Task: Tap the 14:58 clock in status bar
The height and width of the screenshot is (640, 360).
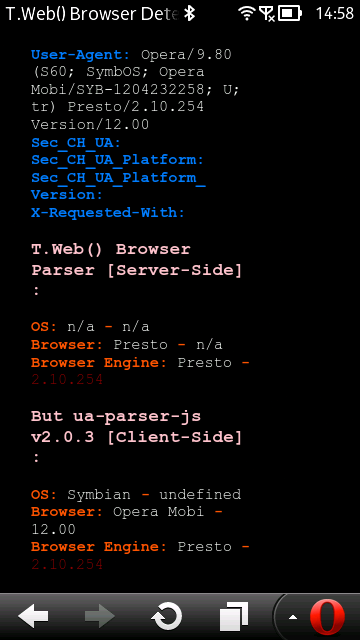Action: click(335, 14)
